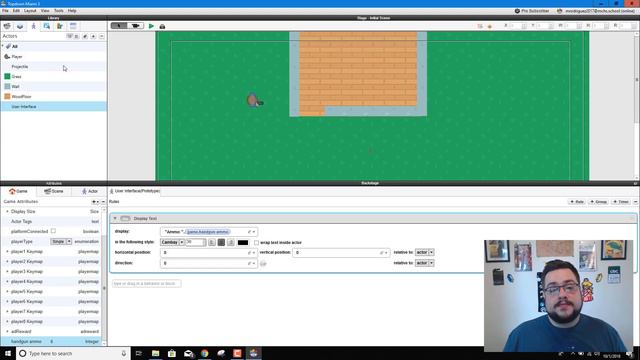Select the Grass actor
Image resolution: width=640 pixels, height=360 pixels.
click(53, 76)
